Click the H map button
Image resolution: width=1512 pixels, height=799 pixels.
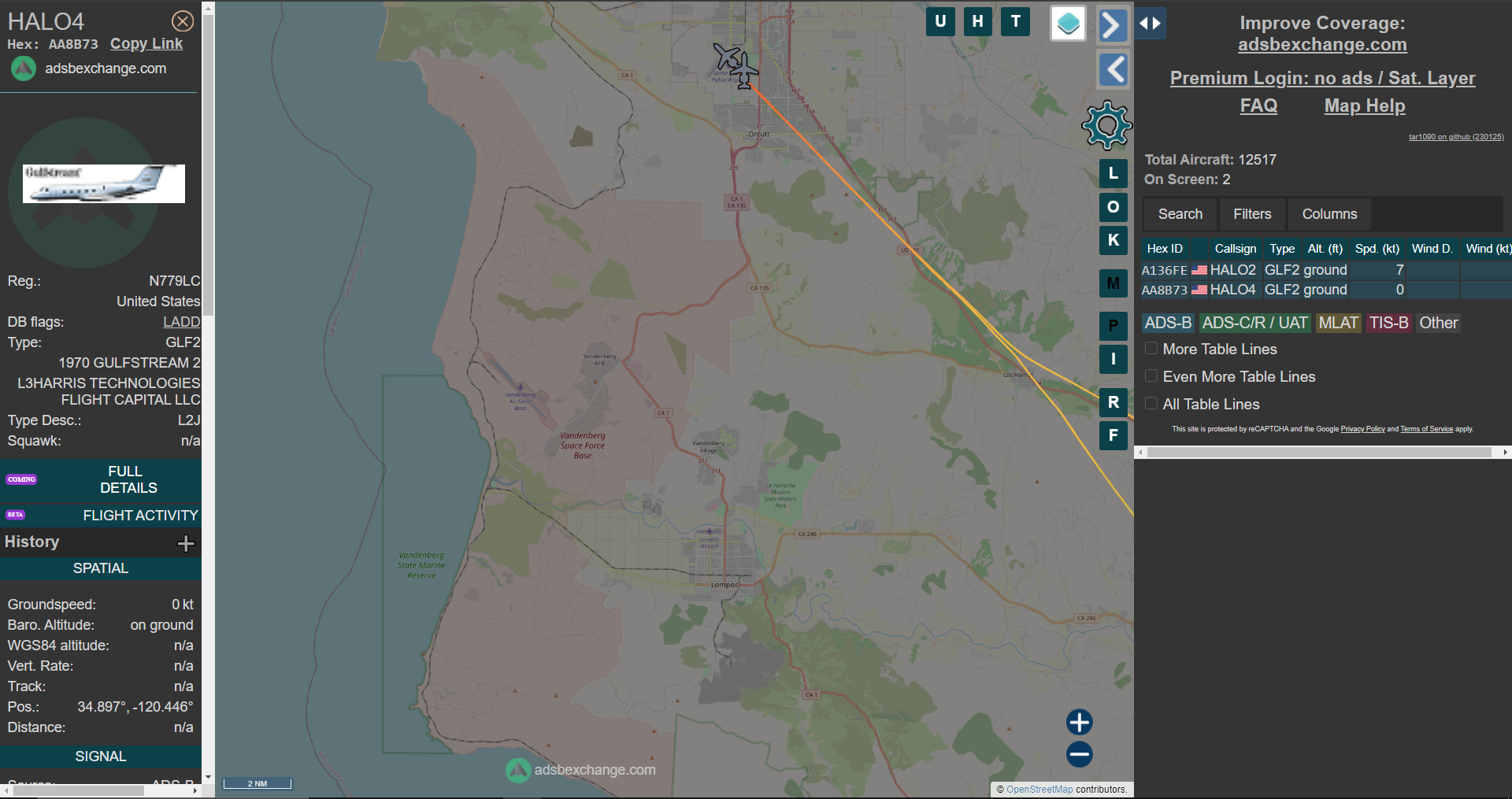point(978,21)
